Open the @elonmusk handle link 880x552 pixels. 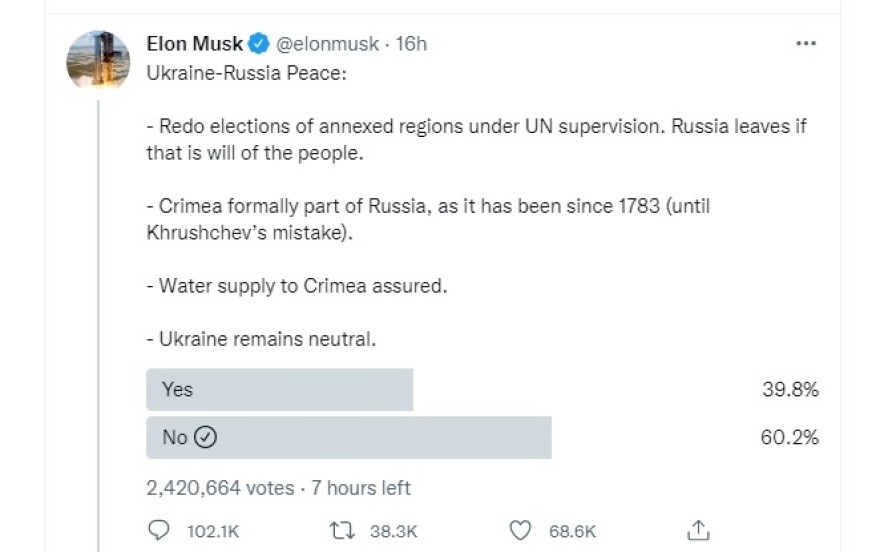327,44
